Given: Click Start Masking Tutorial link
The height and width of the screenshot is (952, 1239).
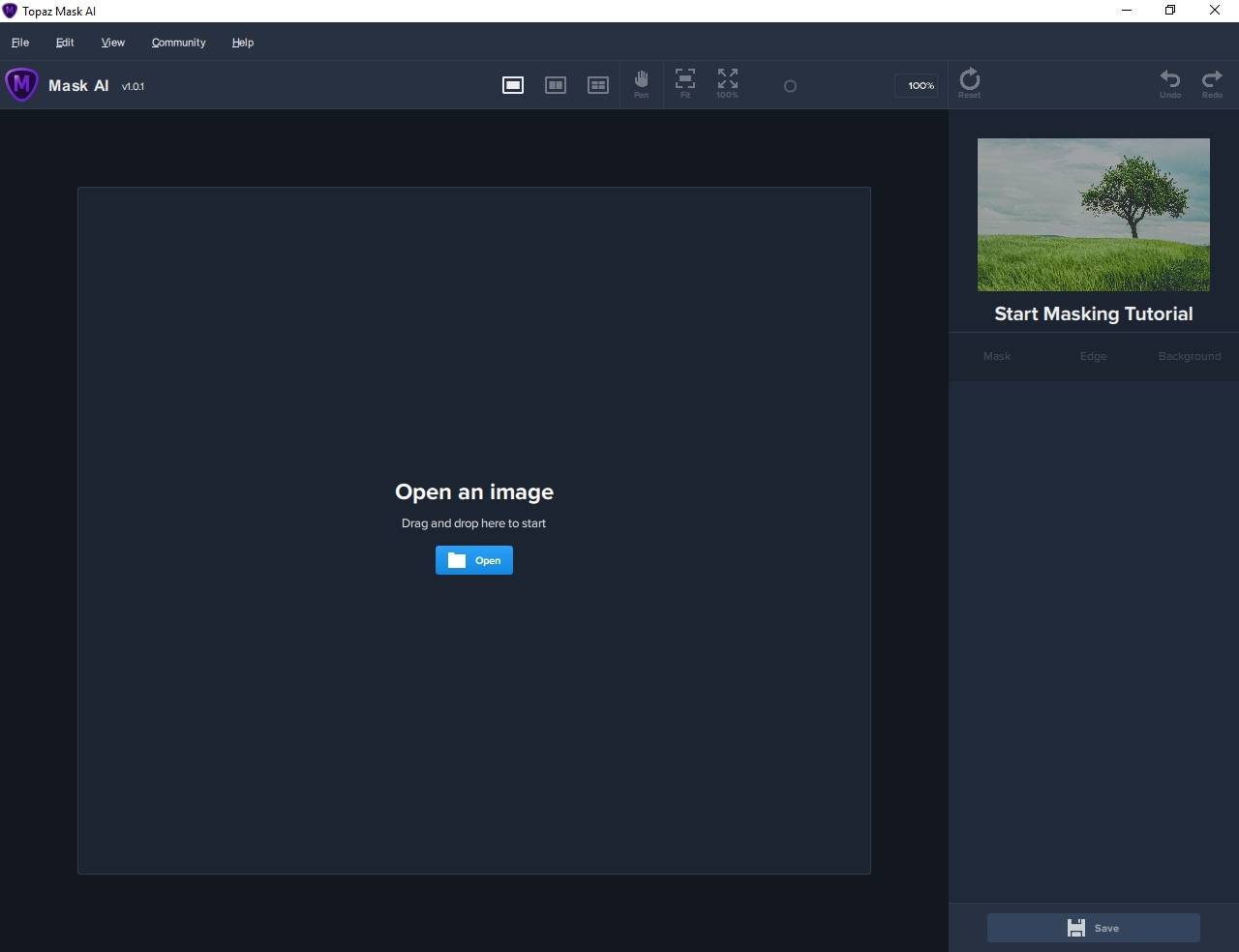Looking at the screenshot, I should [x=1094, y=313].
